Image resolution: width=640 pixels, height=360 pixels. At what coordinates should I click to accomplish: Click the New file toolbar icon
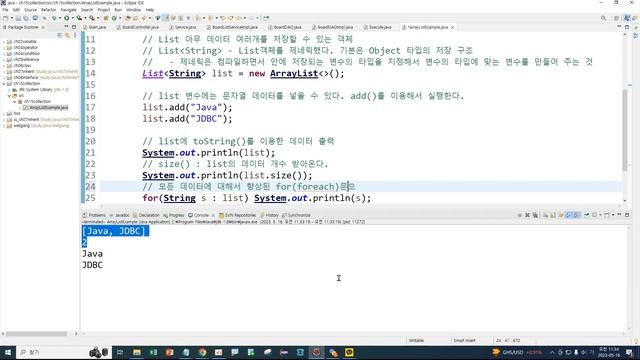pyautogui.click(x=6, y=18)
